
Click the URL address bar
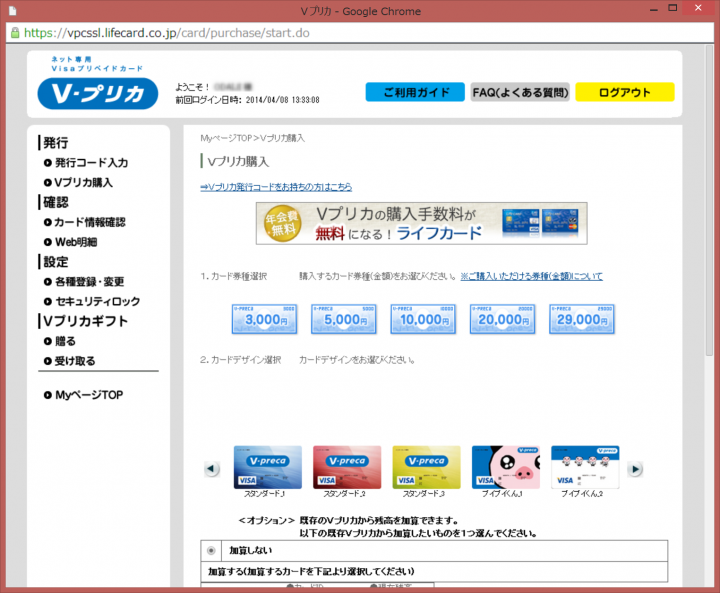[x=360, y=33]
